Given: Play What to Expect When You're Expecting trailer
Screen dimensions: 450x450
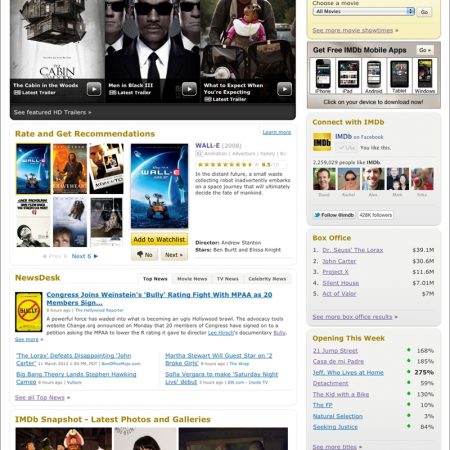Looking at the screenshot, I should coord(284,89).
